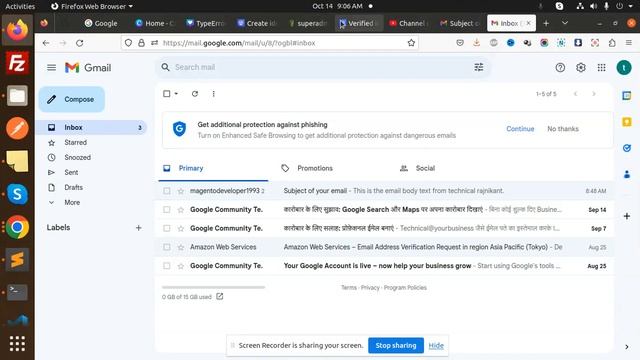
Task: Get add-ons plus icon in side panel
Action: tap(627, 216)
